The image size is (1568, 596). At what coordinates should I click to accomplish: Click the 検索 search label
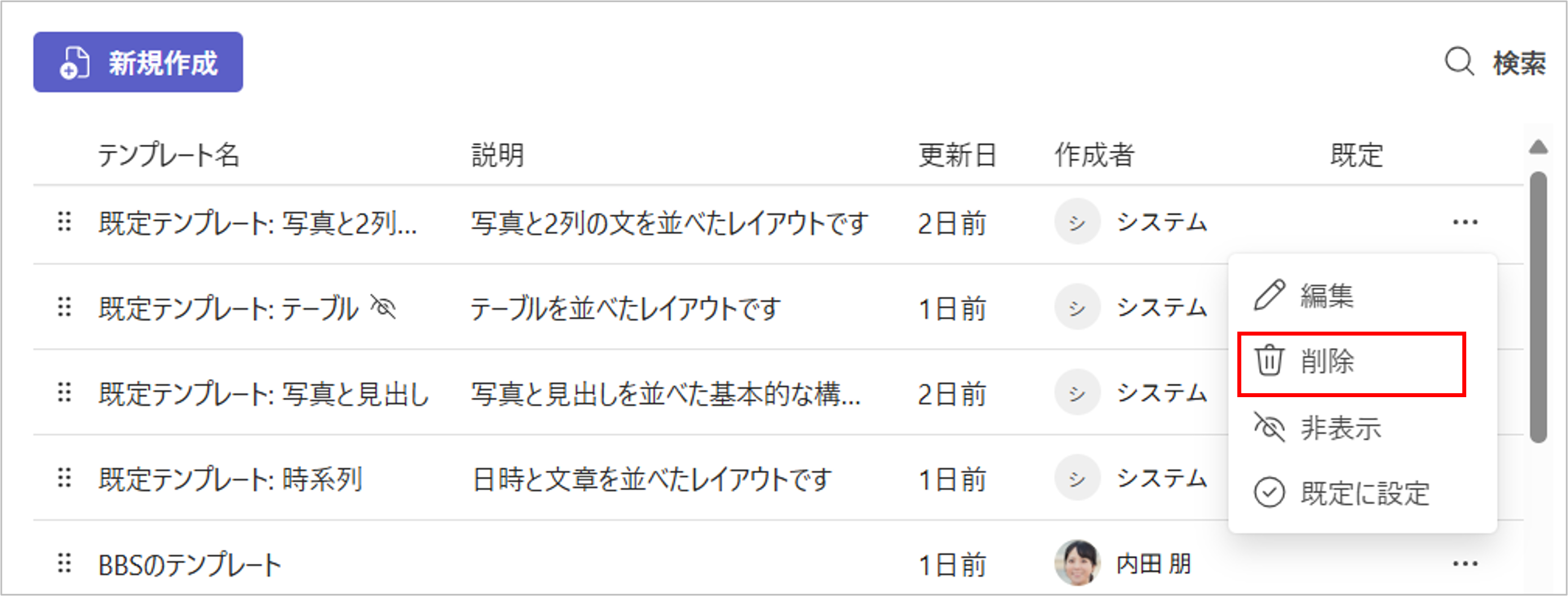[x=1519, y=63]
